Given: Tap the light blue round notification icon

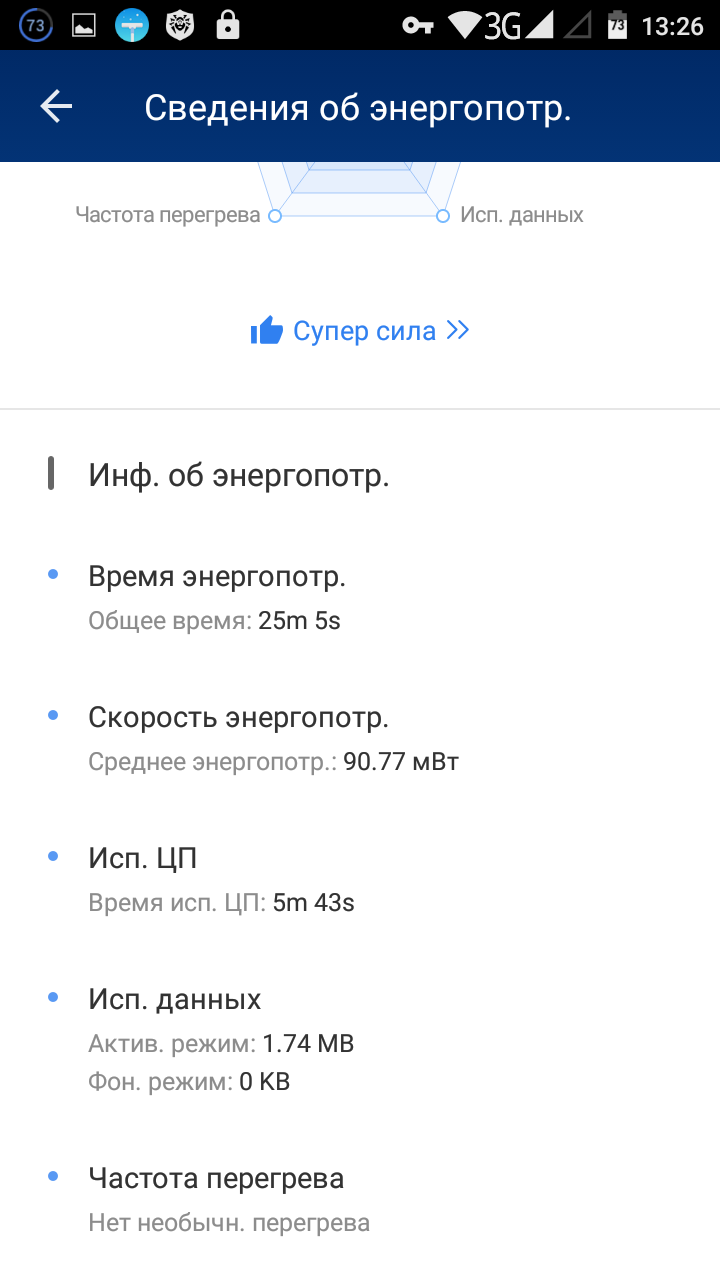Looking at the screenshot, I should click(x=132, y=26).
